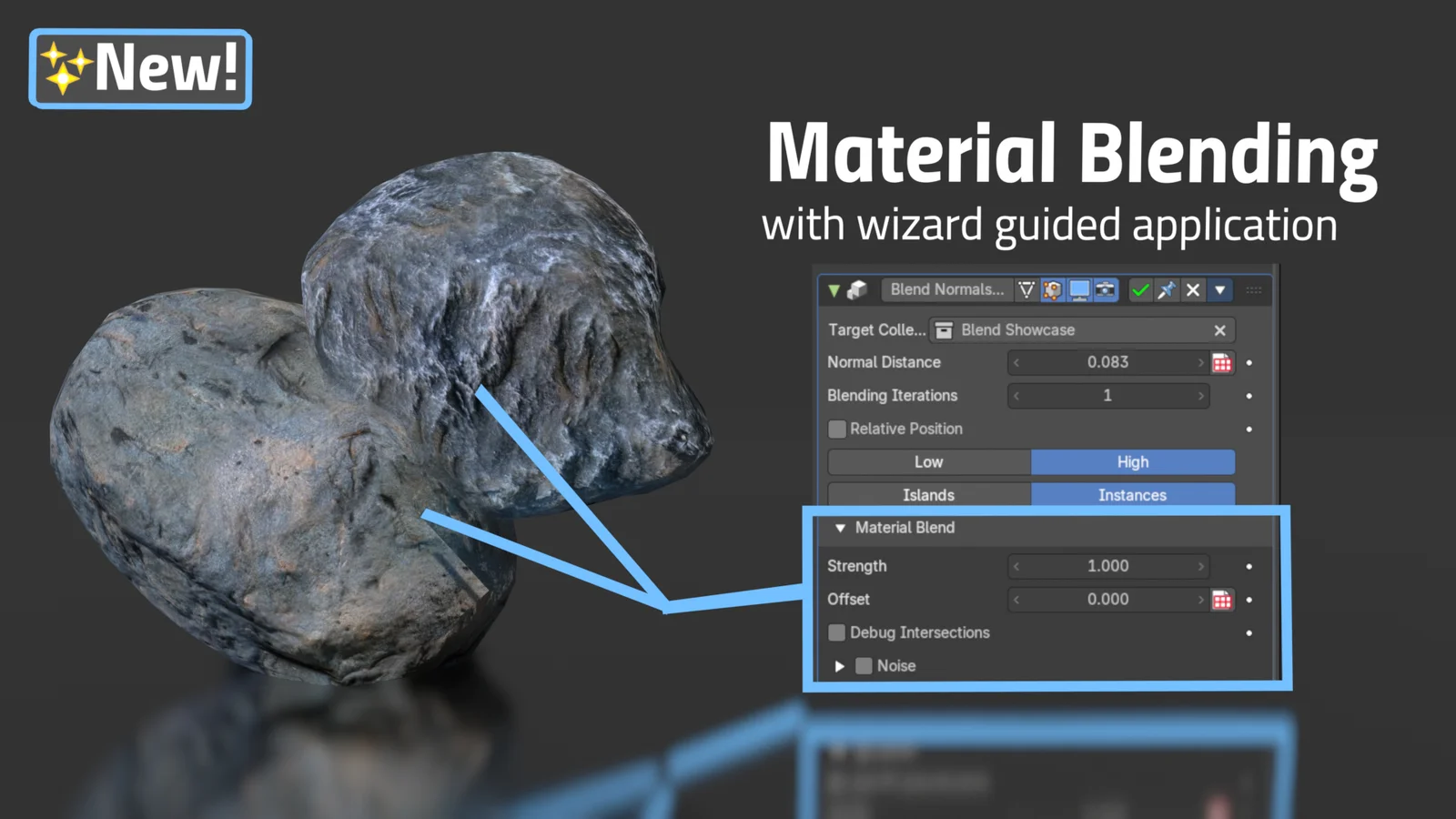This screenshot has height=819, width=1456.
Task: Click the pin icon on the modifier header
Action: (1168, 290)
